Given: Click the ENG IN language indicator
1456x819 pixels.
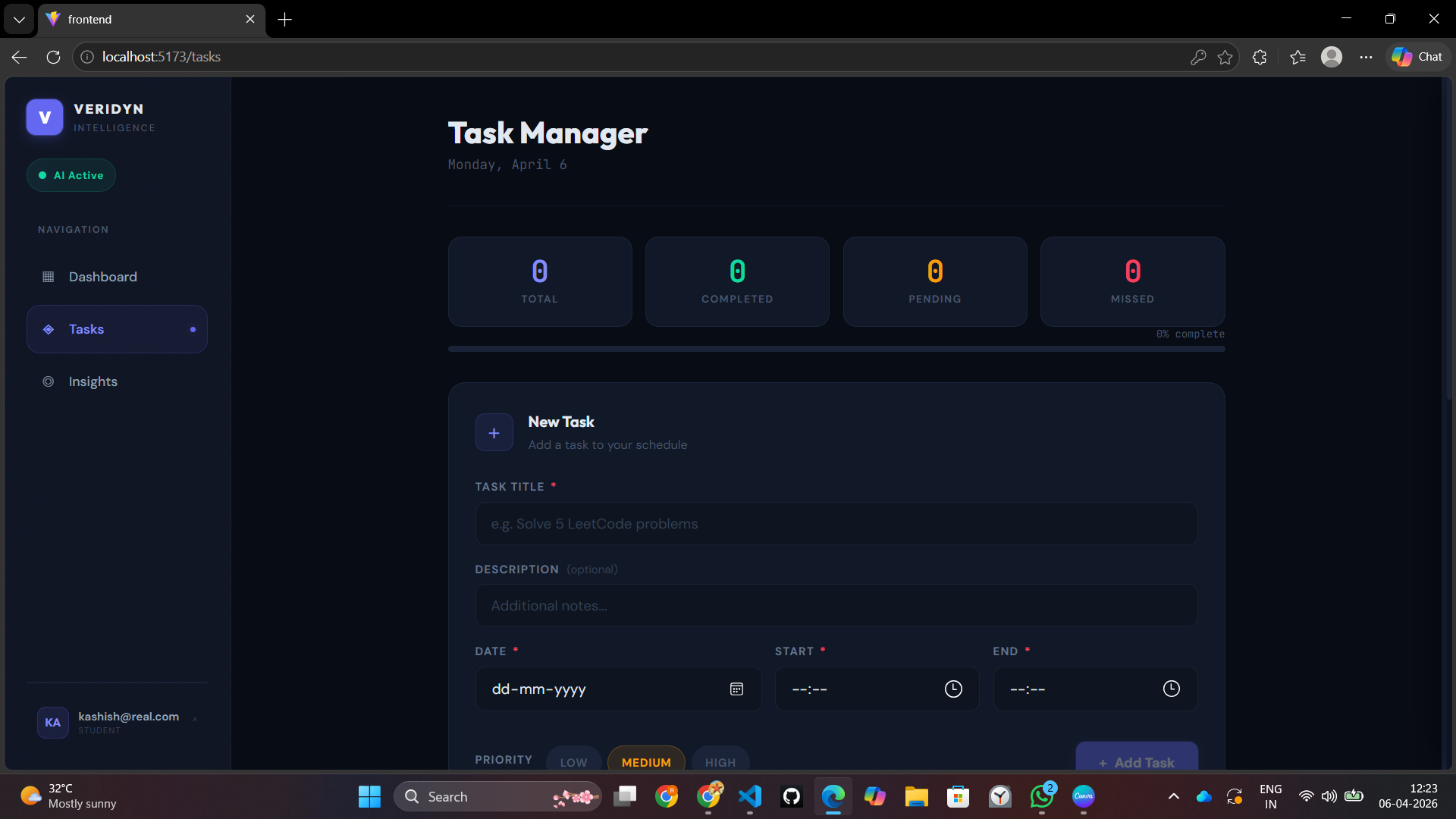Looking at the screenshot, I should (1271, 796).
